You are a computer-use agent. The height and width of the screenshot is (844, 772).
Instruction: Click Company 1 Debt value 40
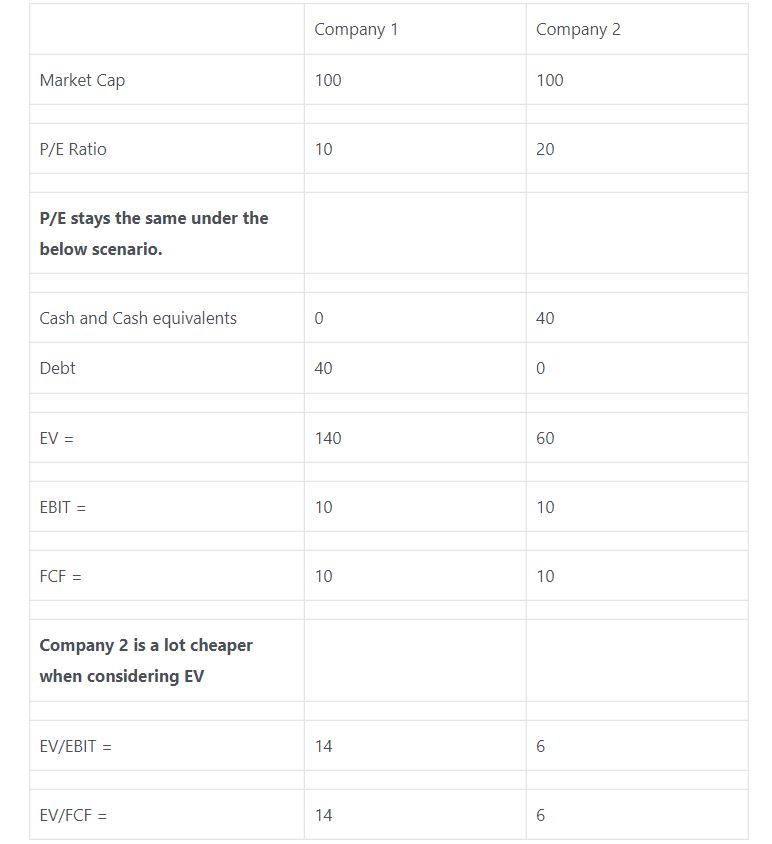[323, 368]
